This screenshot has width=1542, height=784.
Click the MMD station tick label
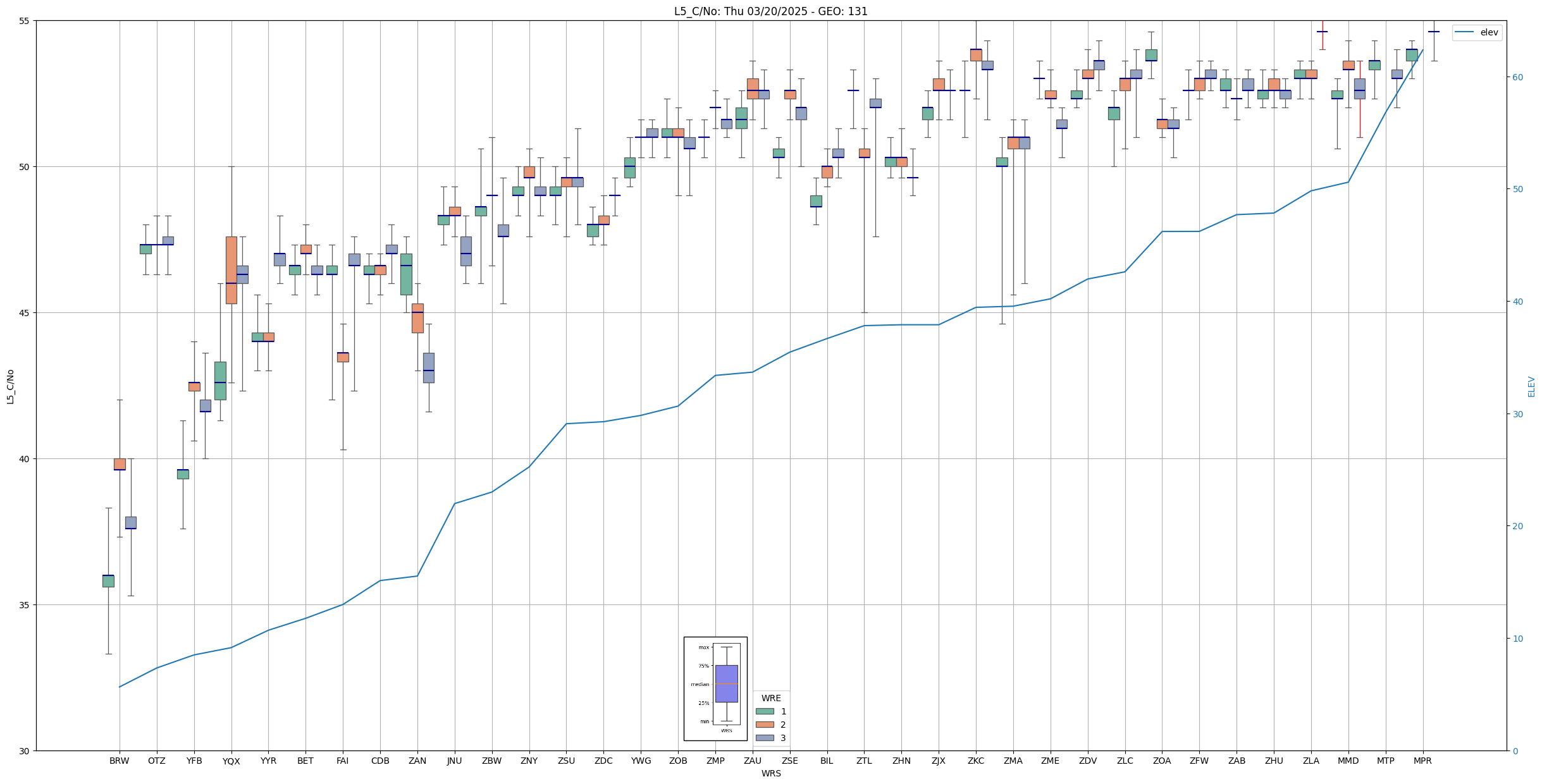coord(1348,761)
